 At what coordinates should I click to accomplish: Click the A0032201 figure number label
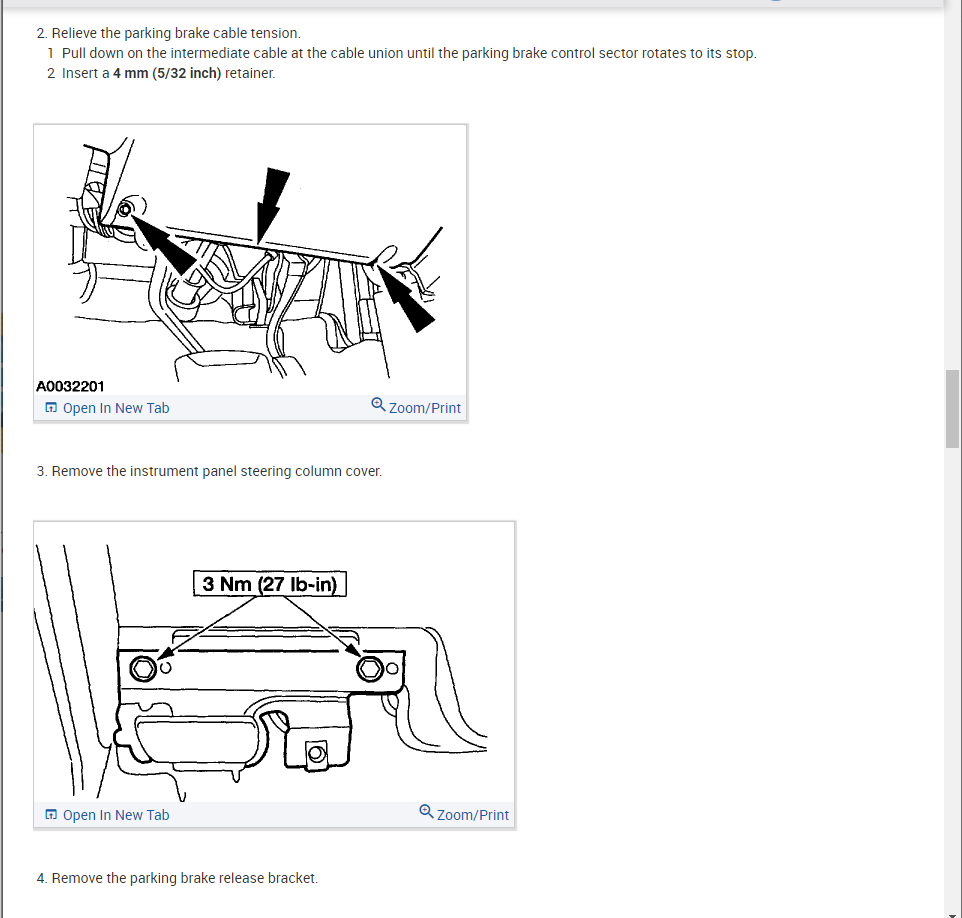pos(71,387)
